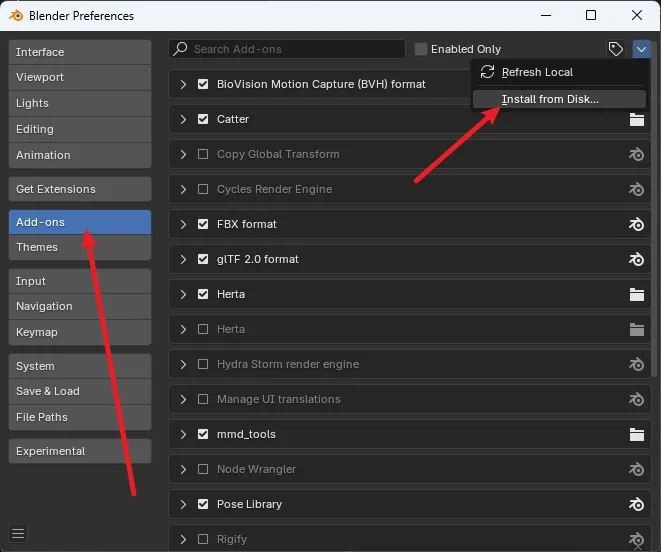Enable Cycles Render Engine checkbox
The image size is (661, 552).
pos(203,189)
